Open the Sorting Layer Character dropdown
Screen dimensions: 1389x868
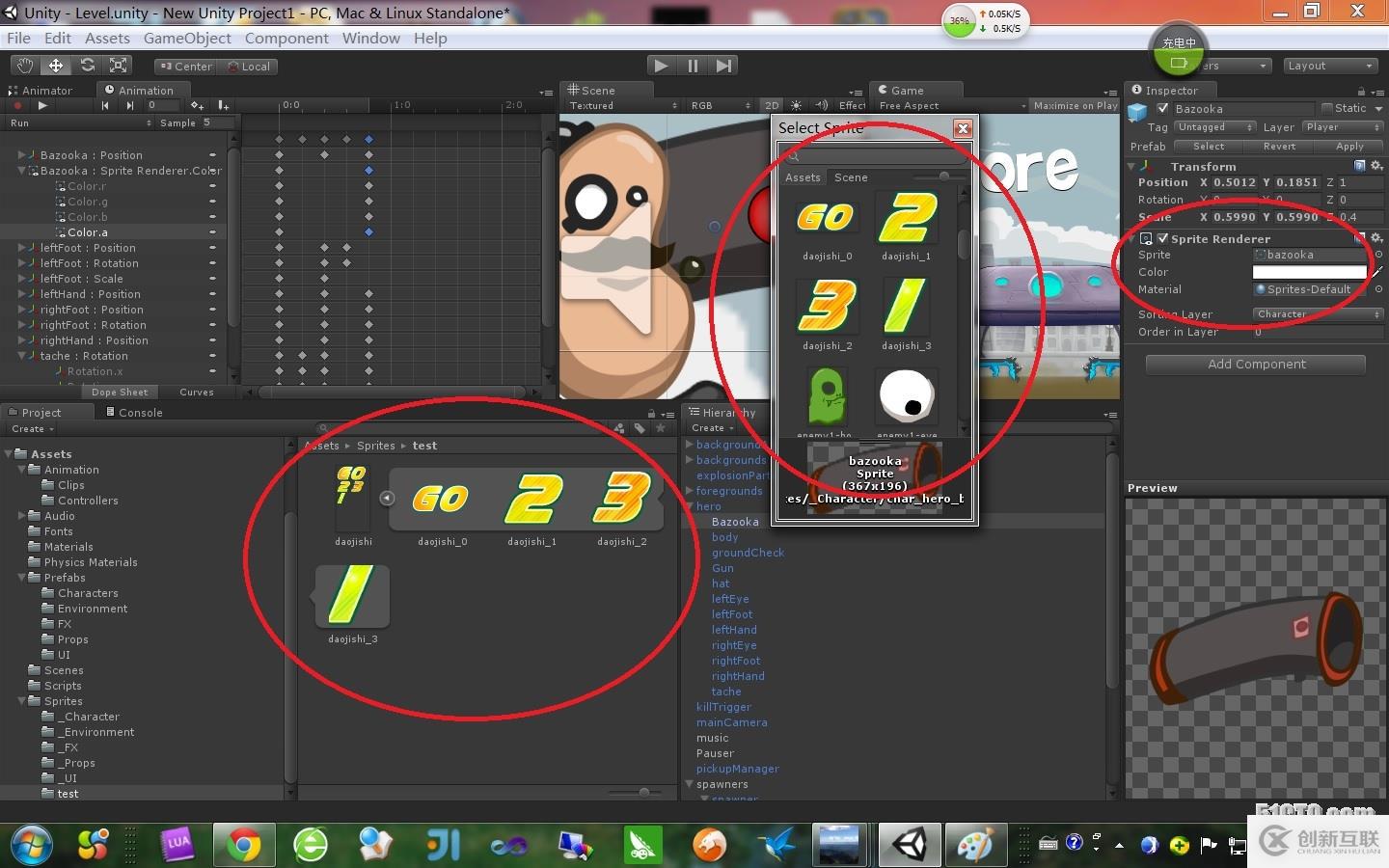click(1319, 314)
